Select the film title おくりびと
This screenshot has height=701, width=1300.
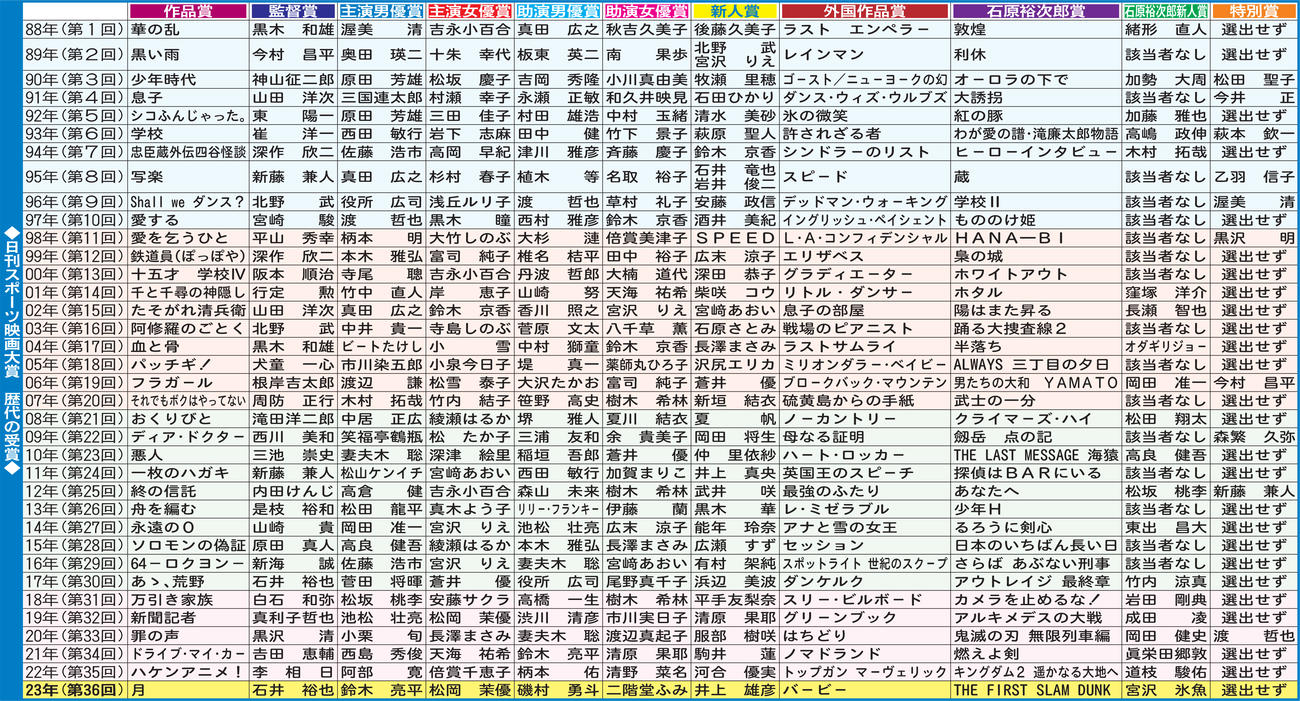coord(171,417)
